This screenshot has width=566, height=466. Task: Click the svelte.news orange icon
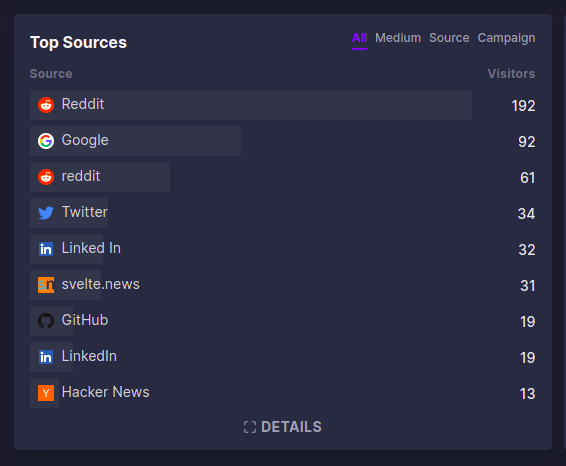[46, 285]
